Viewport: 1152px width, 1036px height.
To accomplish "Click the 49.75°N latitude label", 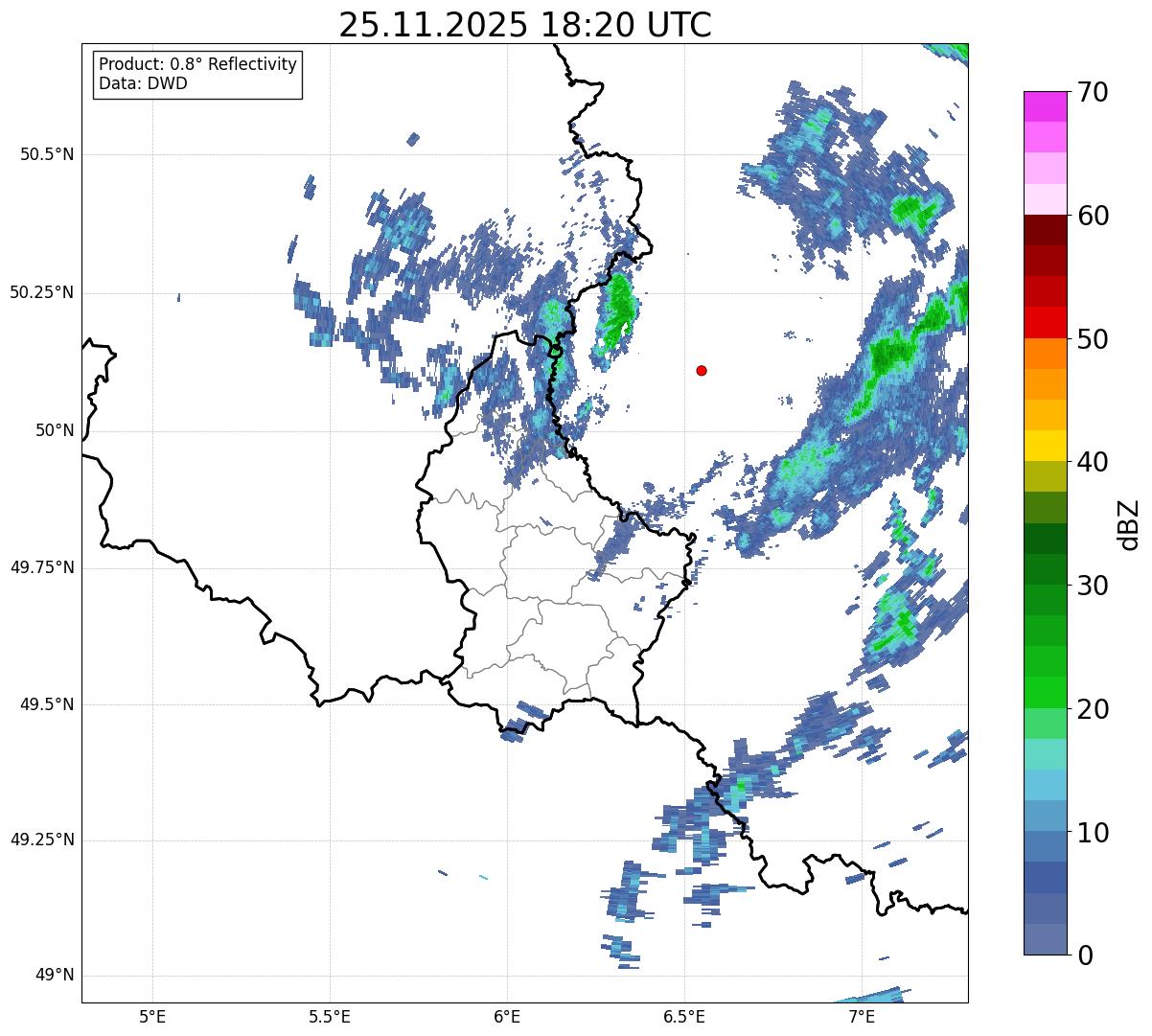I will pyautogui.click(x=42, y=567).
